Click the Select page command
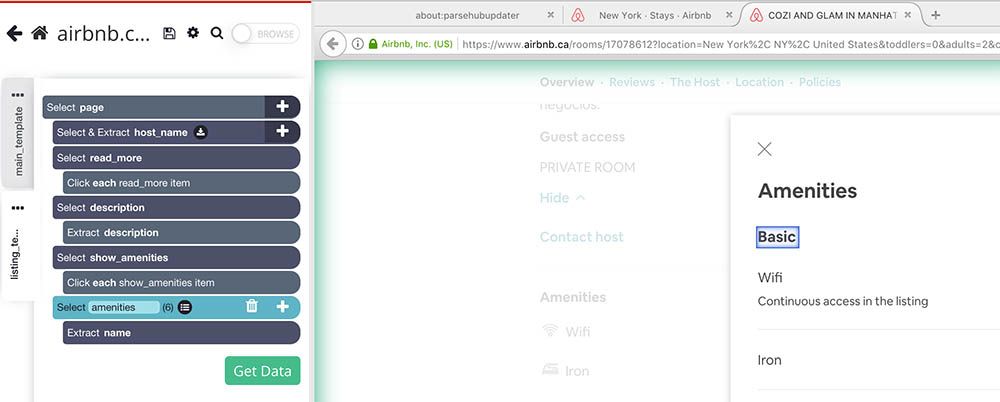1000x402 pixels. [154, 107]
